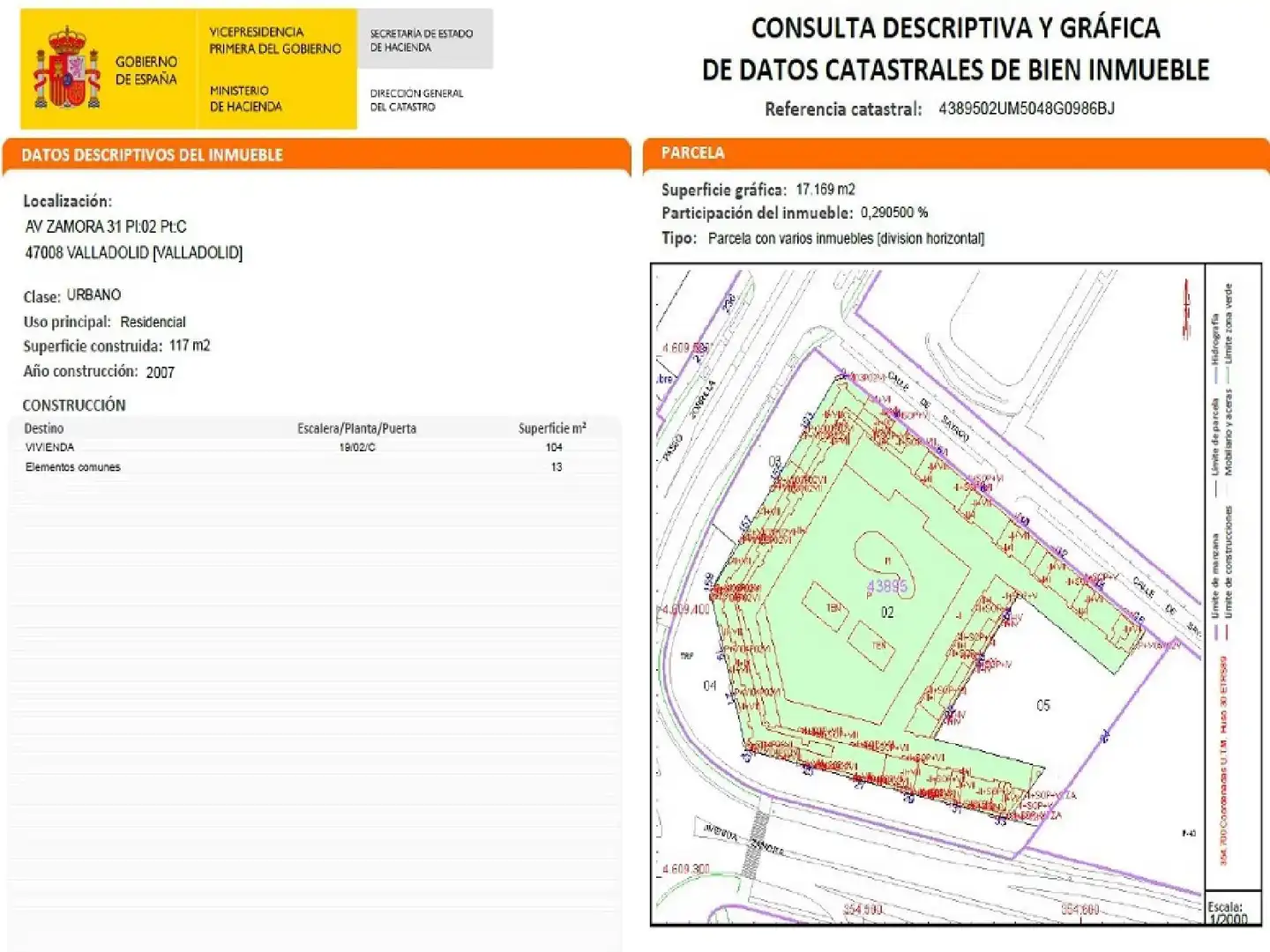The width and height of the screenshot is (1270, 952).
Task: Click the Dirección General del Catastro label
Action: 416,100
